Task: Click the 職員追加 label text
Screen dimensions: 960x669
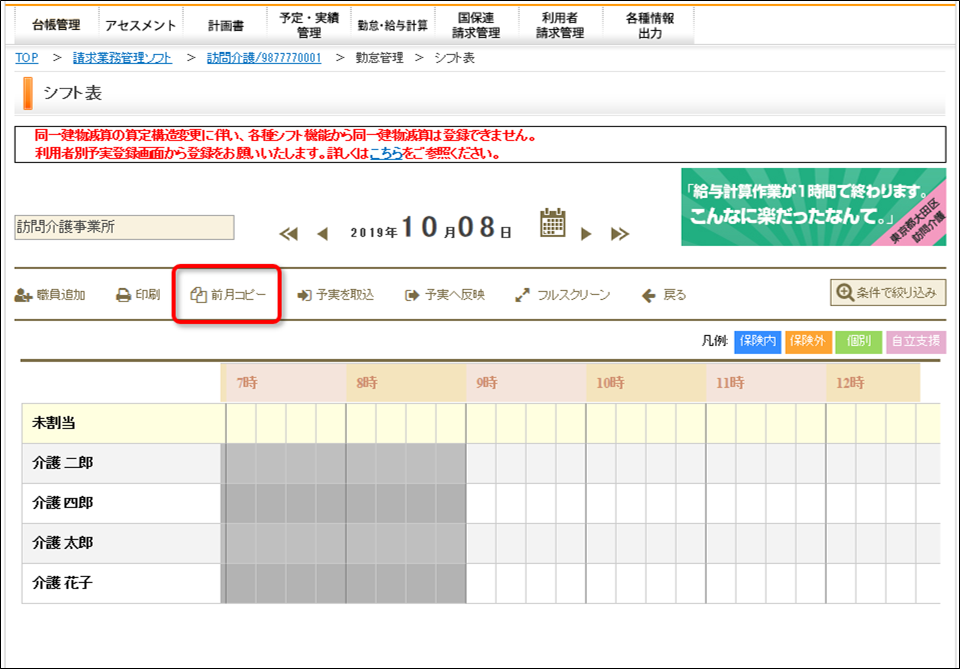Action: [61, 295]
